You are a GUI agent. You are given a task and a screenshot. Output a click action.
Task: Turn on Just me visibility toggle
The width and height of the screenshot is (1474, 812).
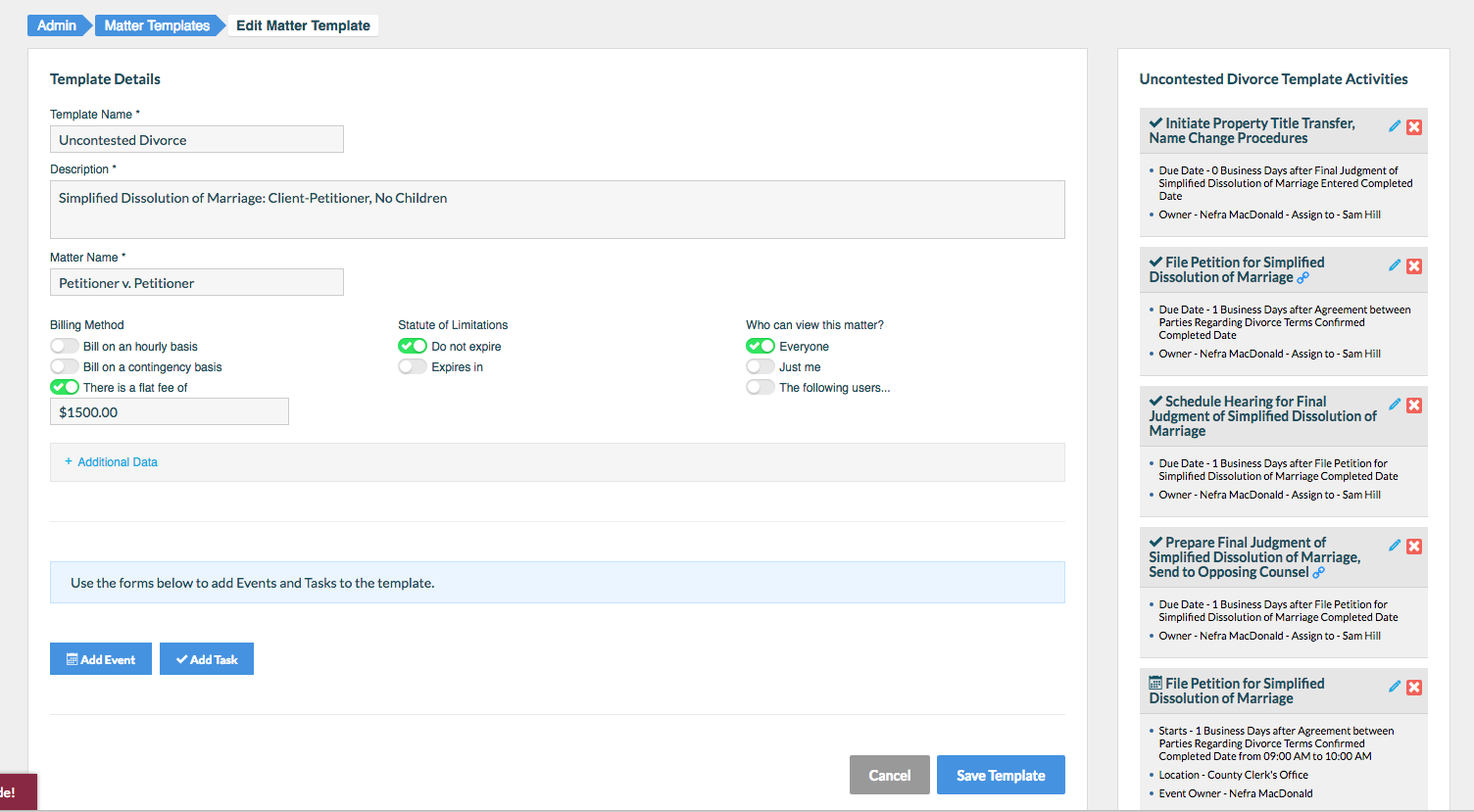pos(761,366)
